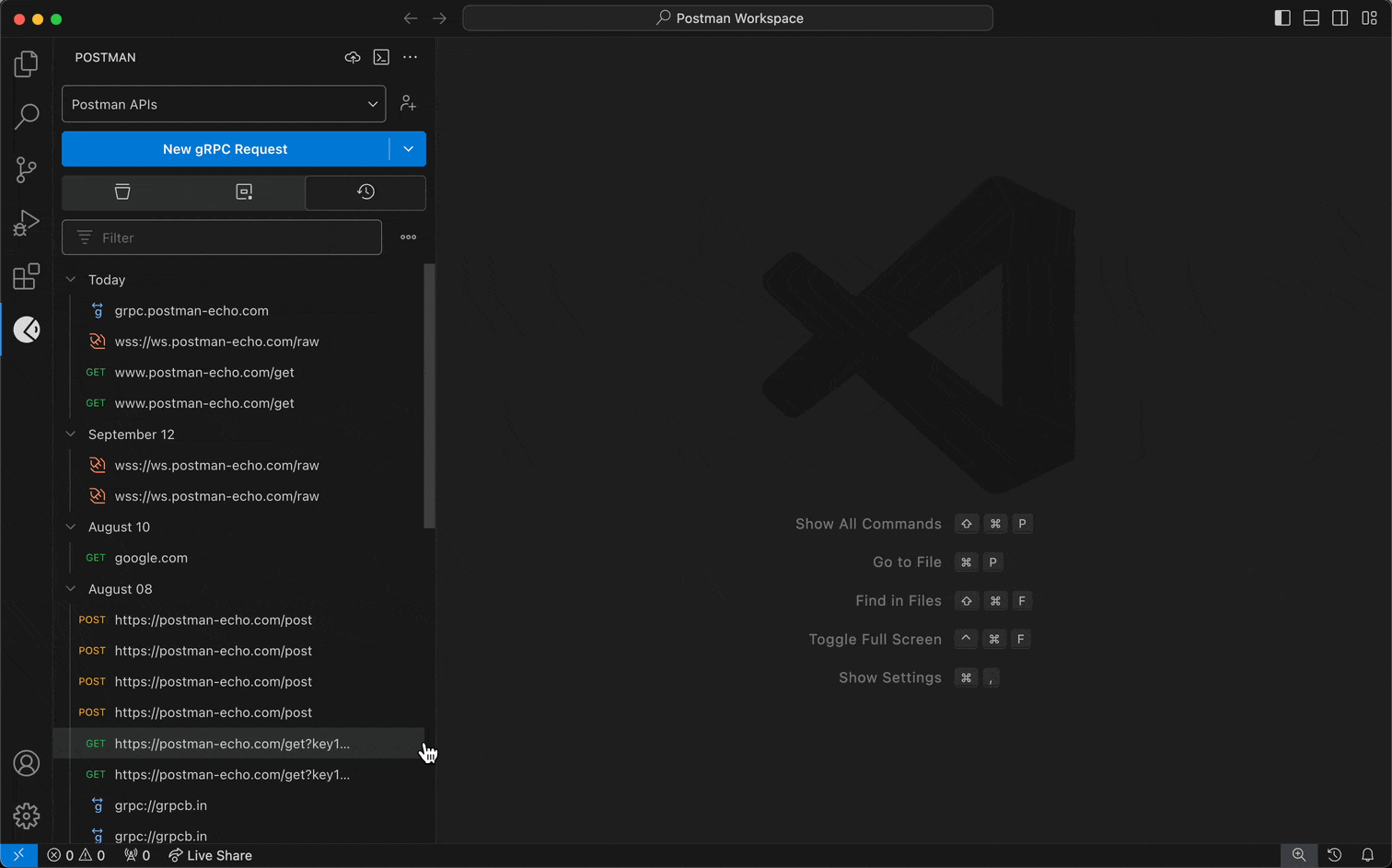Viewport: 1392px width, 868px height.
Task: Open the Source Control view
Action: click(x=27, y=169)
